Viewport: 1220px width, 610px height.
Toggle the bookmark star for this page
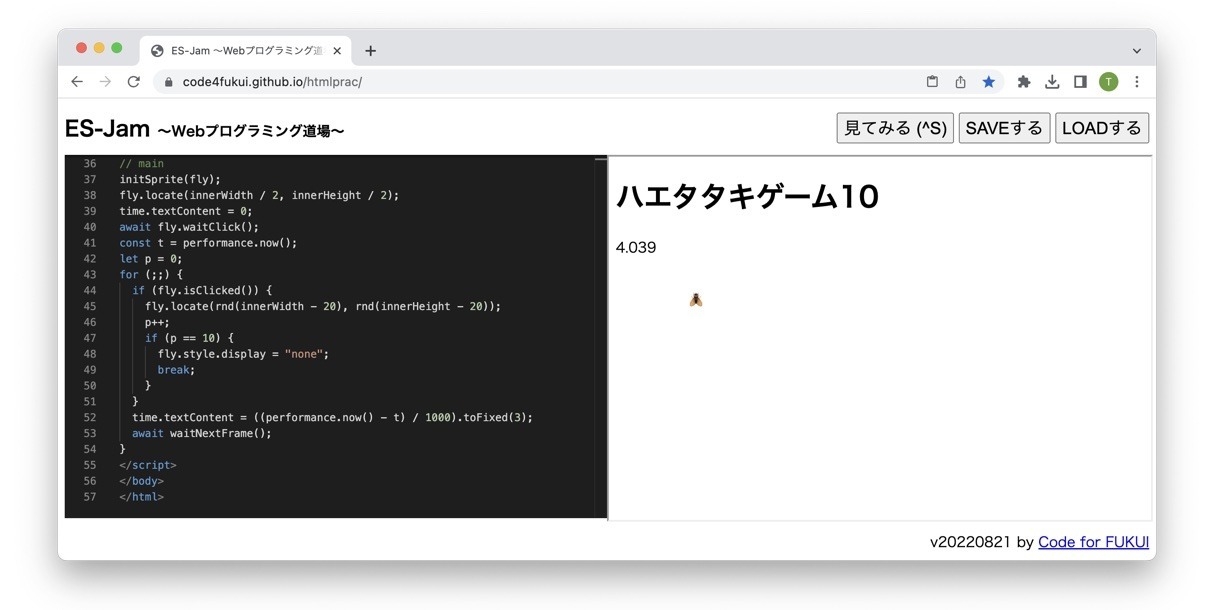[988, 81]
